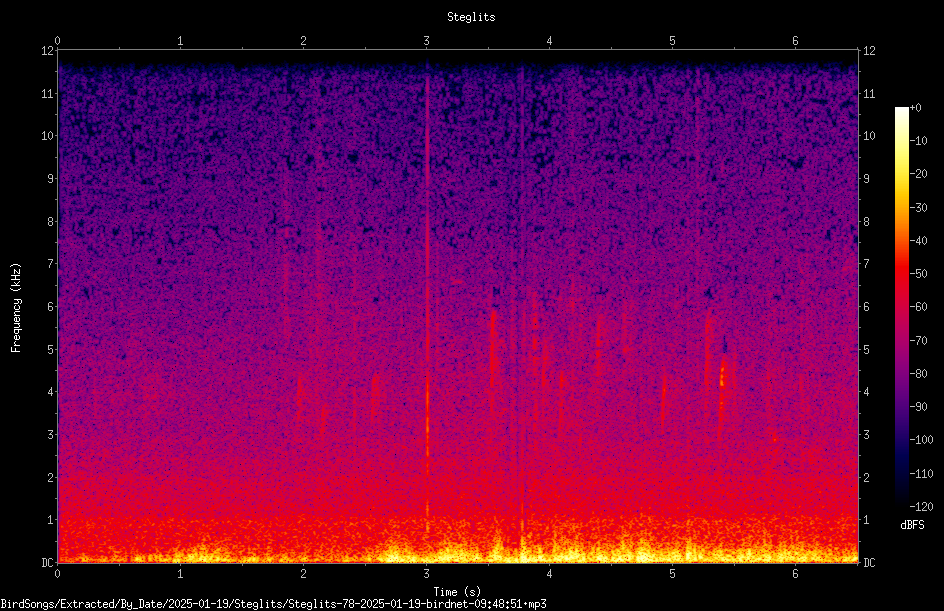
Task: Click the Time (s) axis label
Action: (457, 592)
